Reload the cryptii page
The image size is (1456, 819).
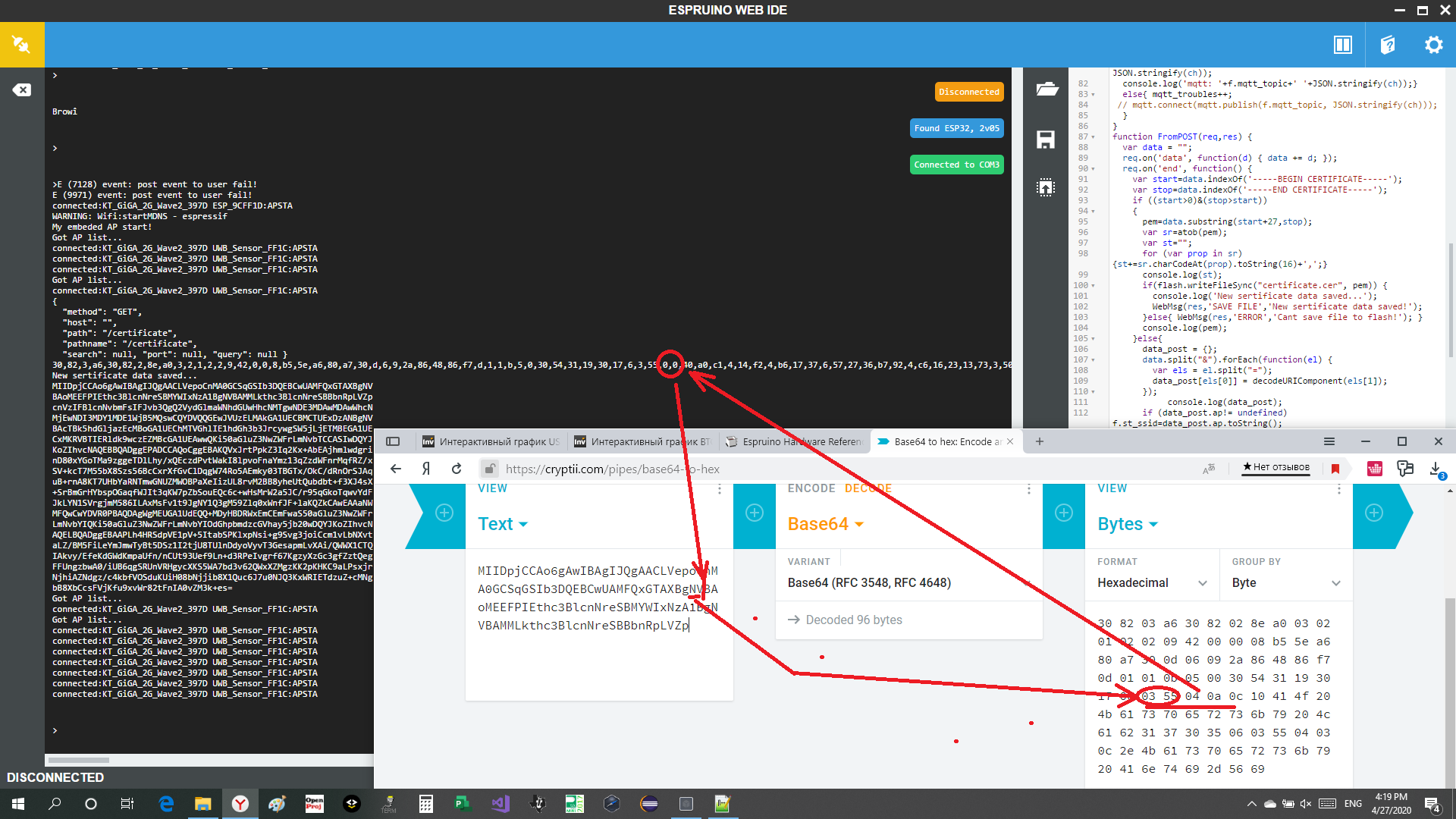pyautogui.click(x=457, y=469)
